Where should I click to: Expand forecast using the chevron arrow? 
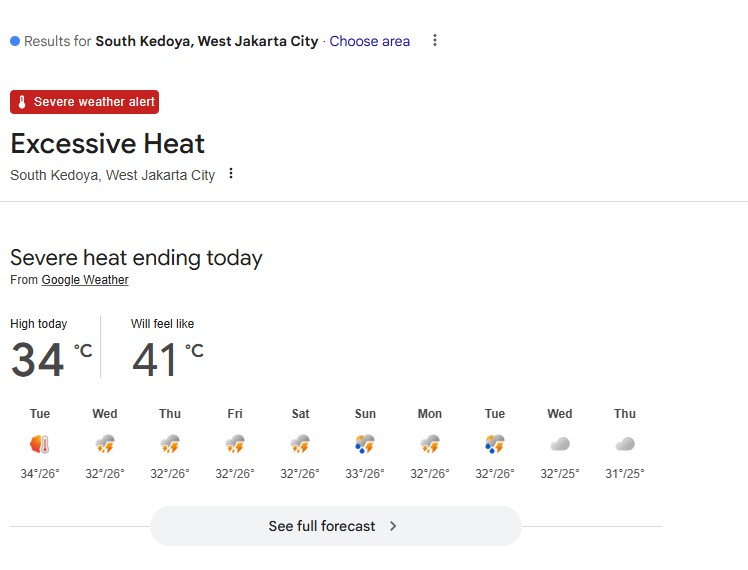point(393,526)
